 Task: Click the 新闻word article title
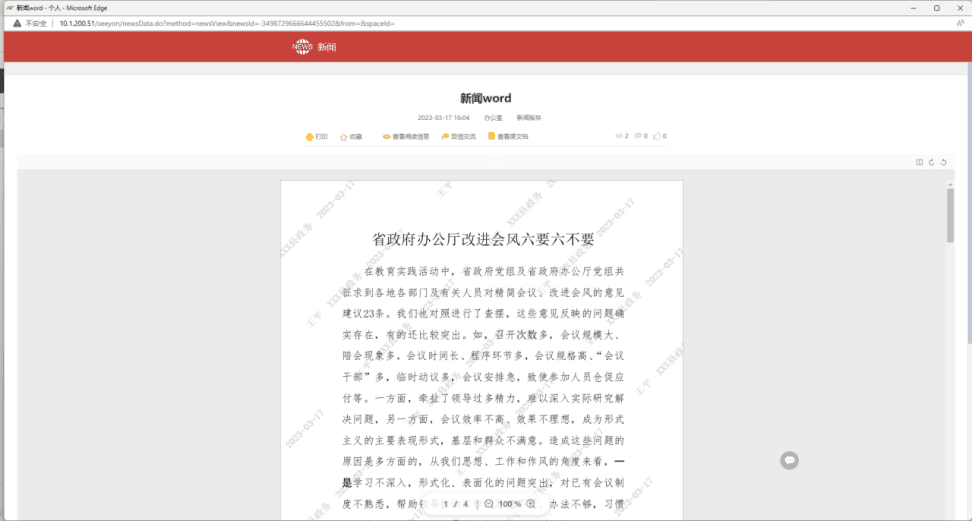pos(485,98)
